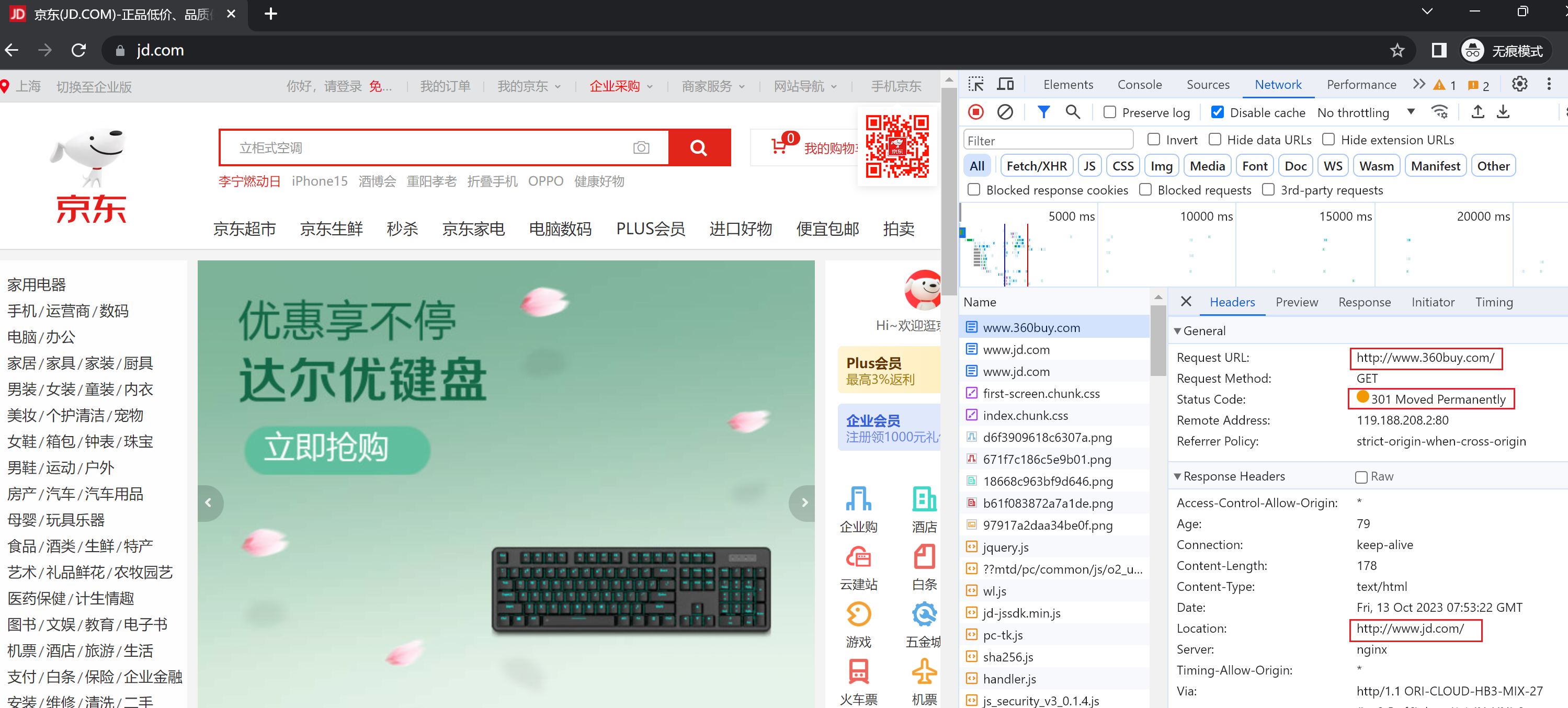The image size is (1568, 708).
Task: Open DevTools settings gear
Action: pyautogui.click(x=1519, y=84)
